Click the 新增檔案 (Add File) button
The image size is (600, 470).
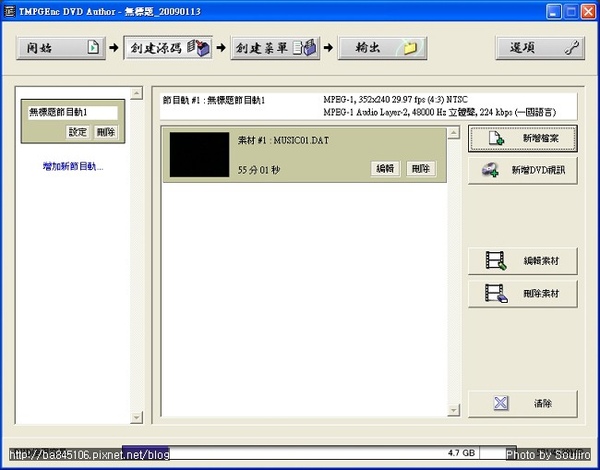click(523, 139)
